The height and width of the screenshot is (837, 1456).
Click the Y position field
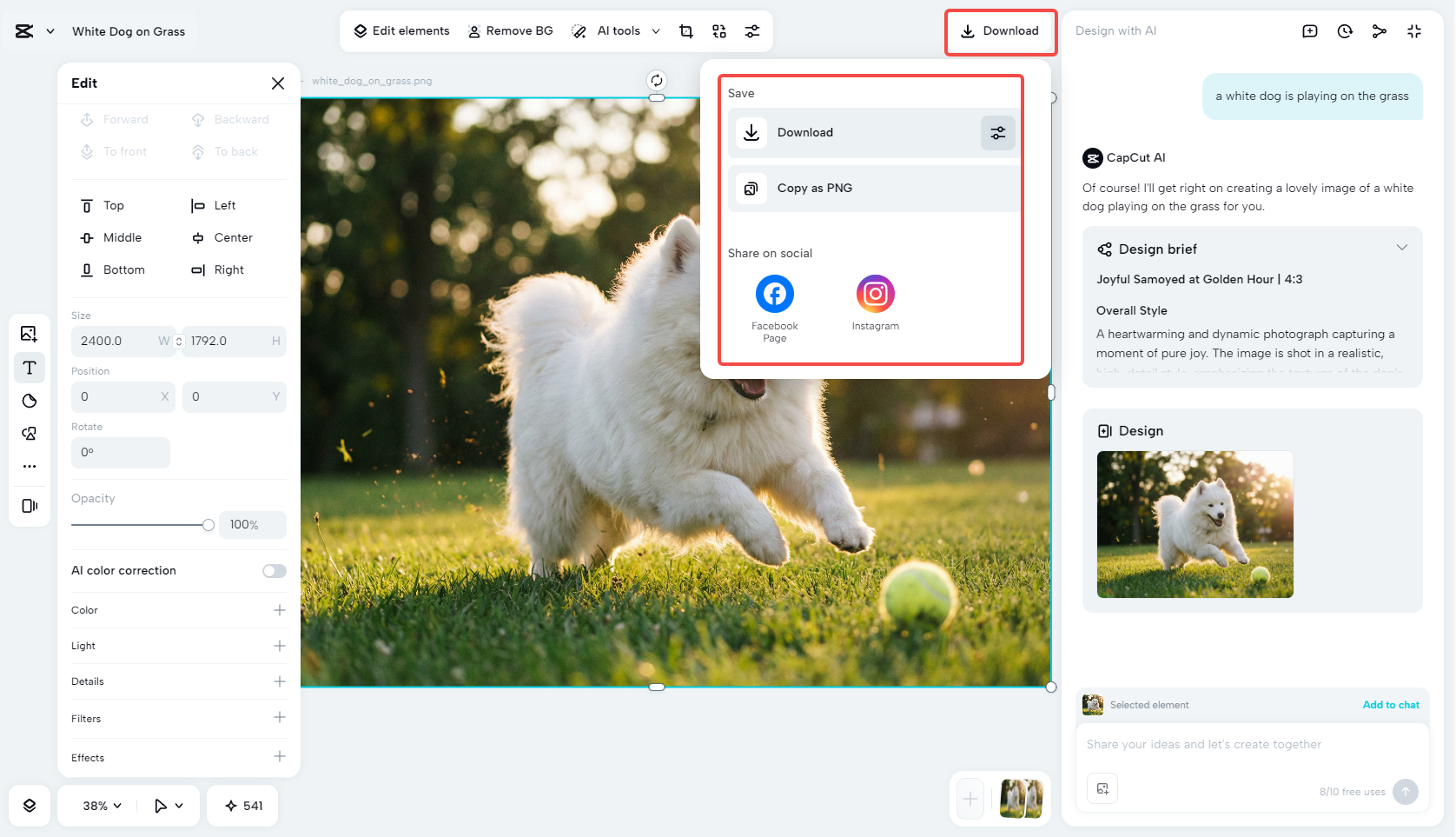click(235, 397)
